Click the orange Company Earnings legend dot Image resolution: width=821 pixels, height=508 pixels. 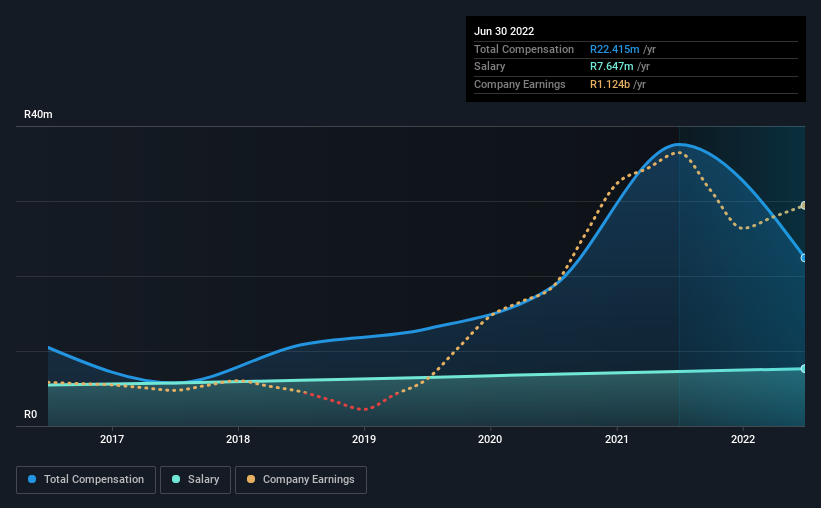(251, 479)
